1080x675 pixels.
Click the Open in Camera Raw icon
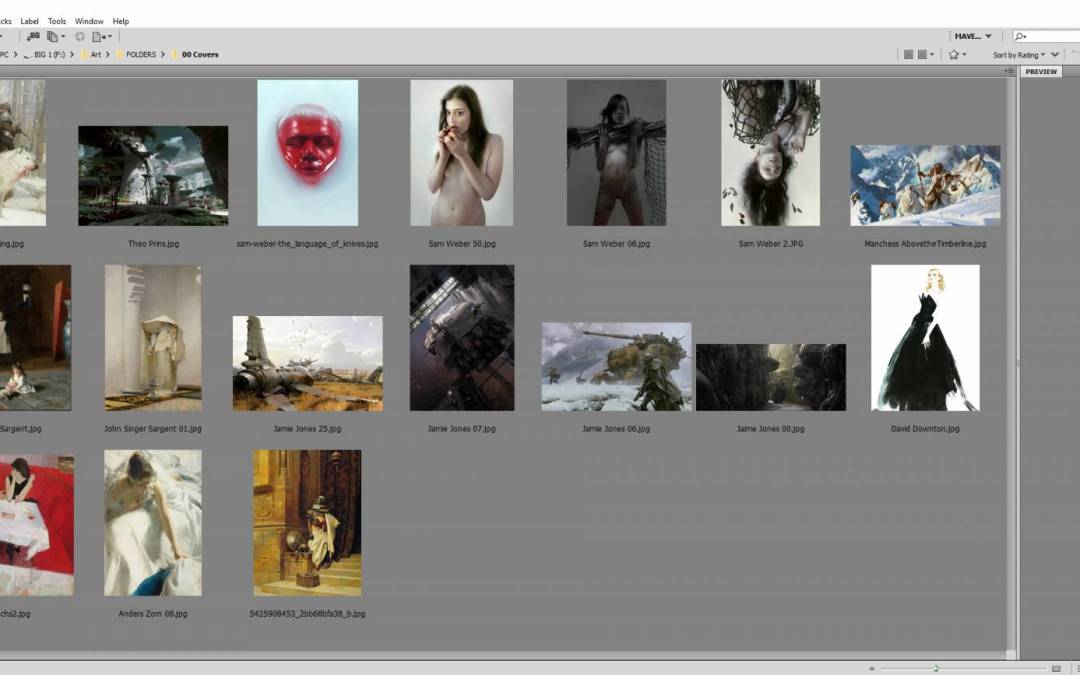tap(79, 37)
